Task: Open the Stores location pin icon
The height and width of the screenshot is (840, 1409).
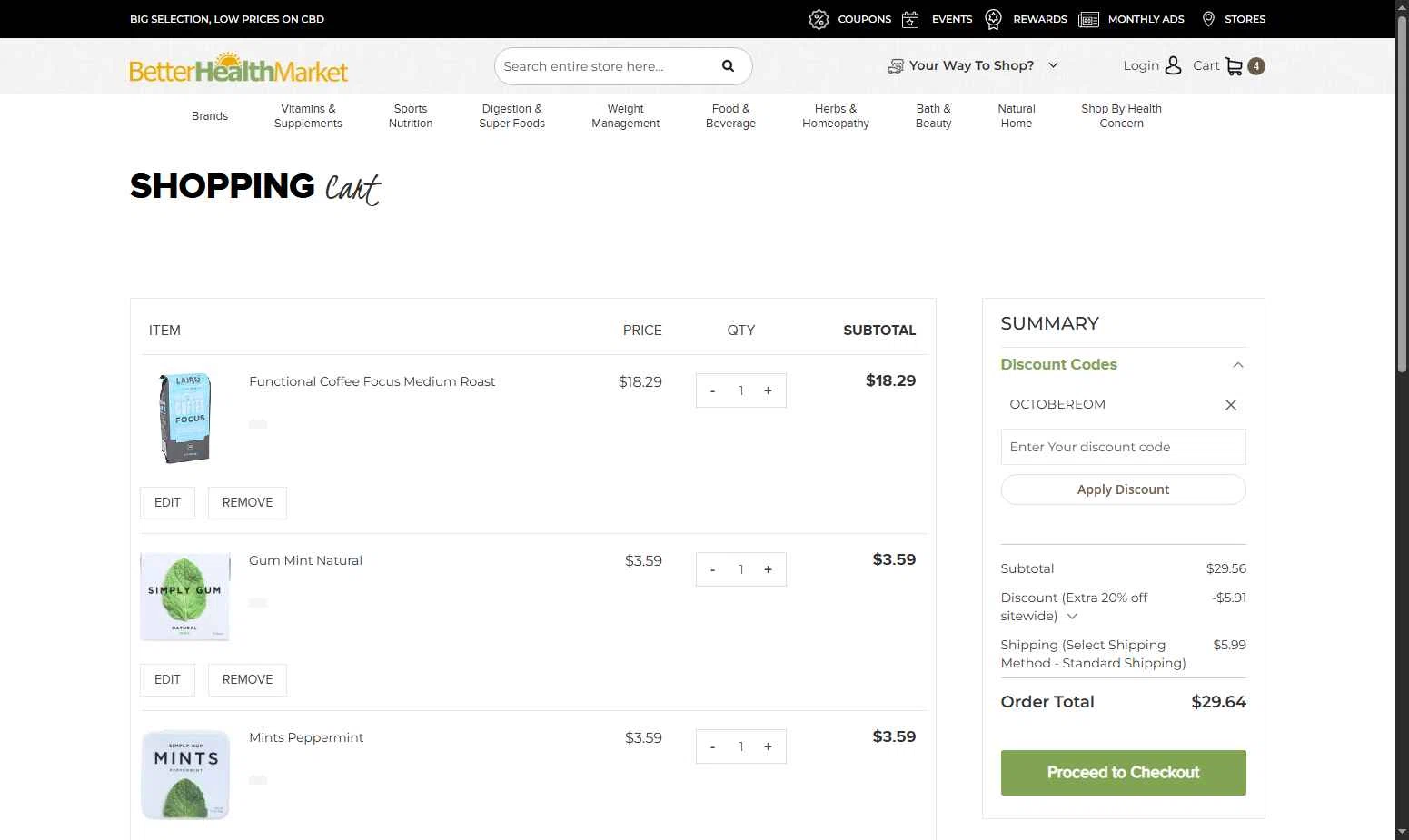Action: [1208, 19]
